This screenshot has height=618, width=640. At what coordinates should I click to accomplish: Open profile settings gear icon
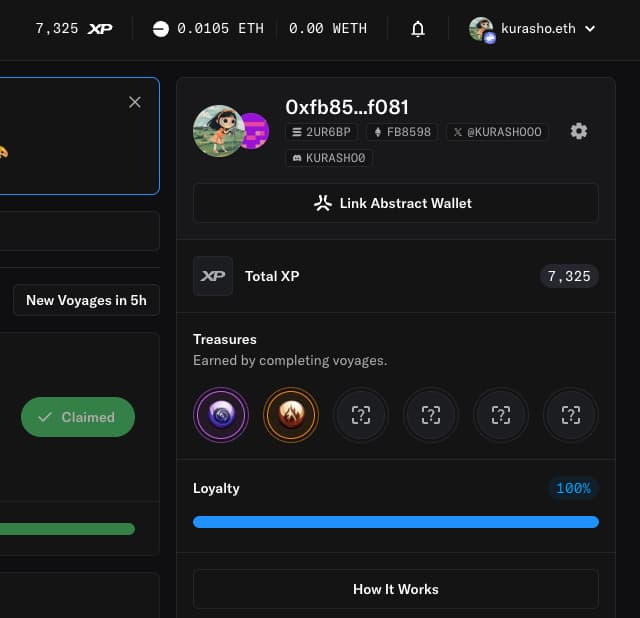click(x=579, y=132)
